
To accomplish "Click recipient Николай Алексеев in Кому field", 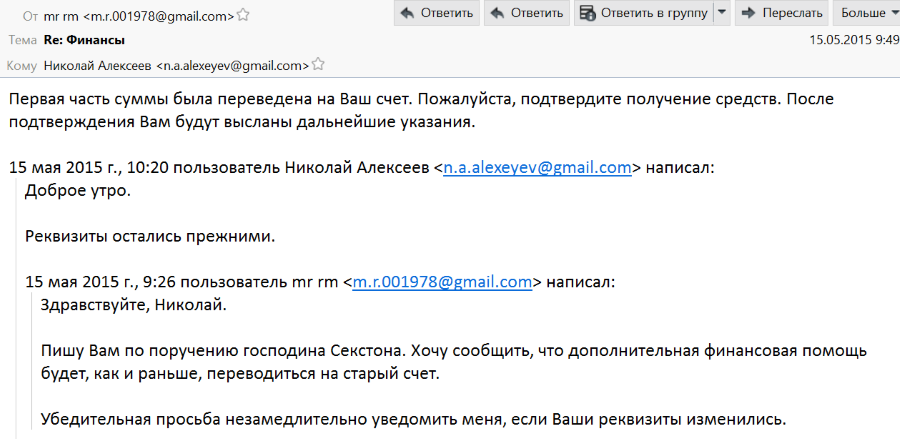I will [98, 65].
